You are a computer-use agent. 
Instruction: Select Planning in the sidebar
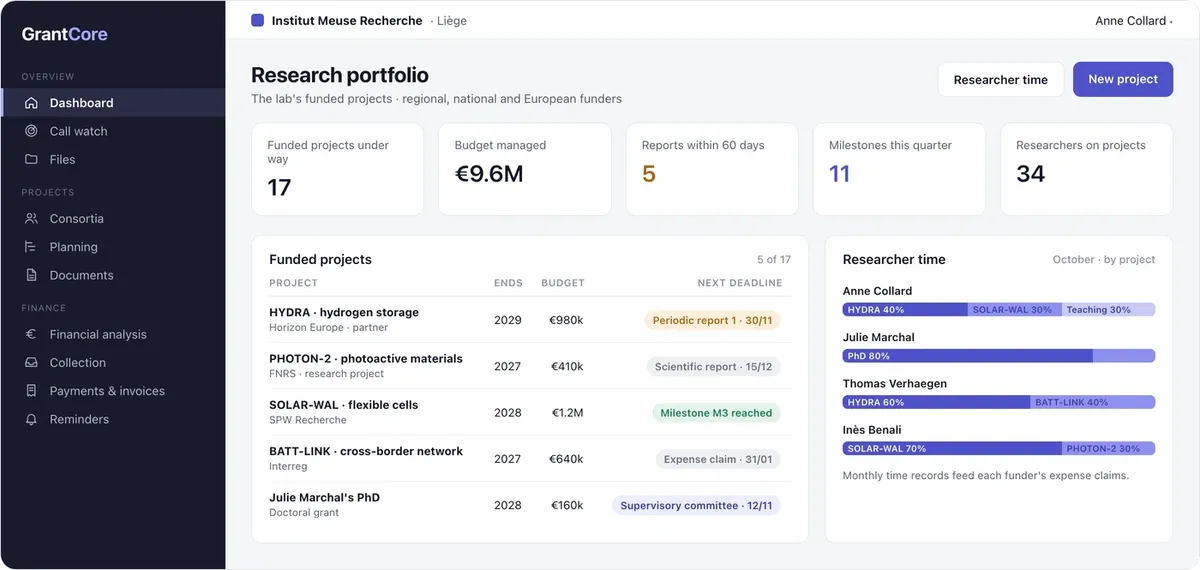(113, 247)
